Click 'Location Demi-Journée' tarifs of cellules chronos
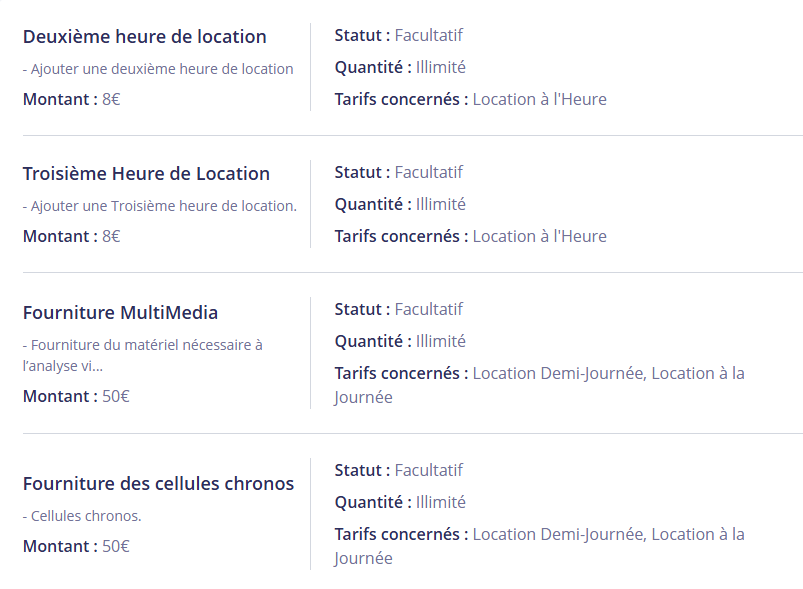Image resolution: width=803 pixels, height=589 pixels. click(x=557, y=534)
